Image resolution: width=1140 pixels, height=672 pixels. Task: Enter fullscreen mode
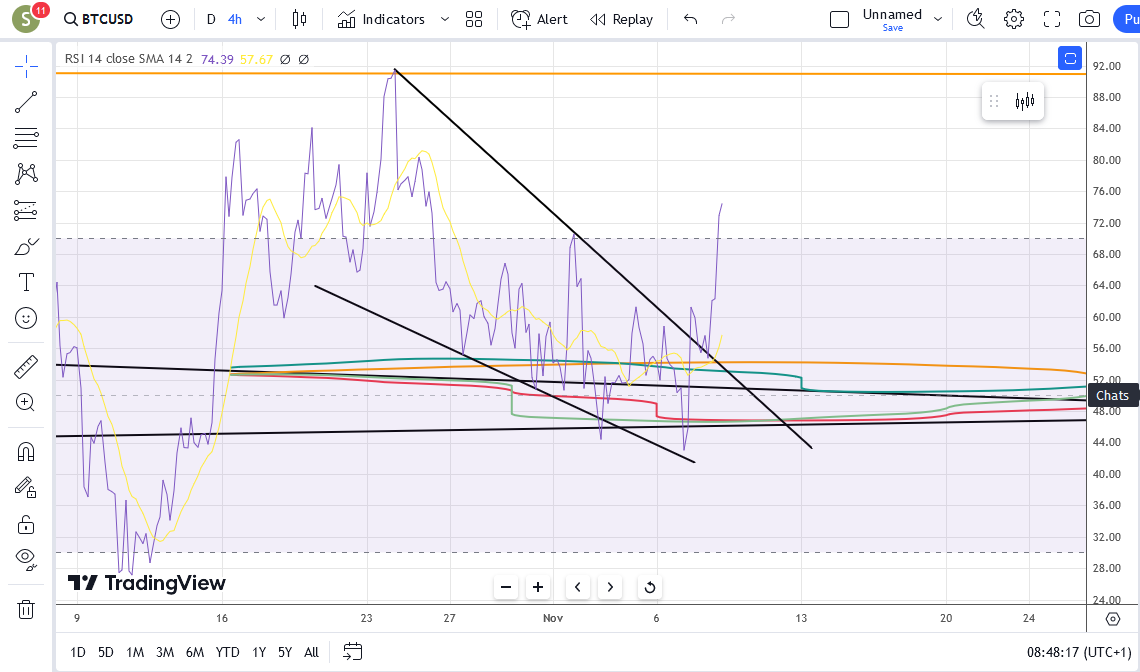pos(1051,20)
